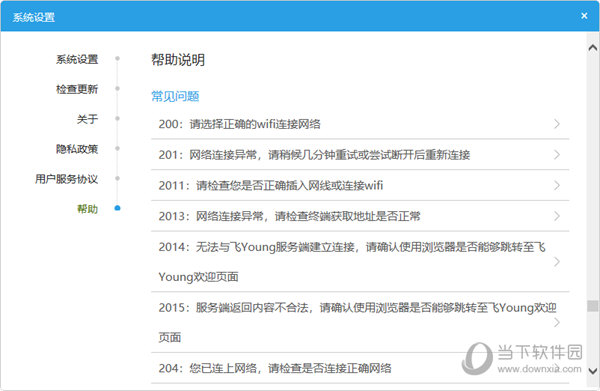Open the 2014: 无法与飞Young服务端建立连接 entry

click(x=360, y=262)
